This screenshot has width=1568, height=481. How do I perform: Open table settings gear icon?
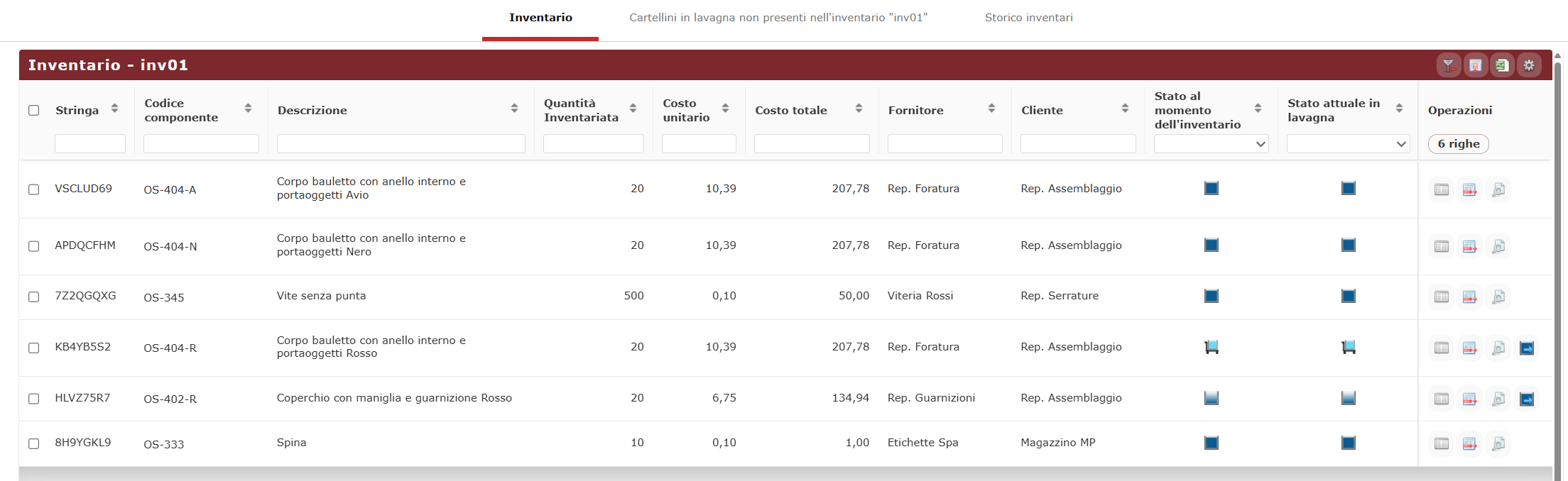1529,65
